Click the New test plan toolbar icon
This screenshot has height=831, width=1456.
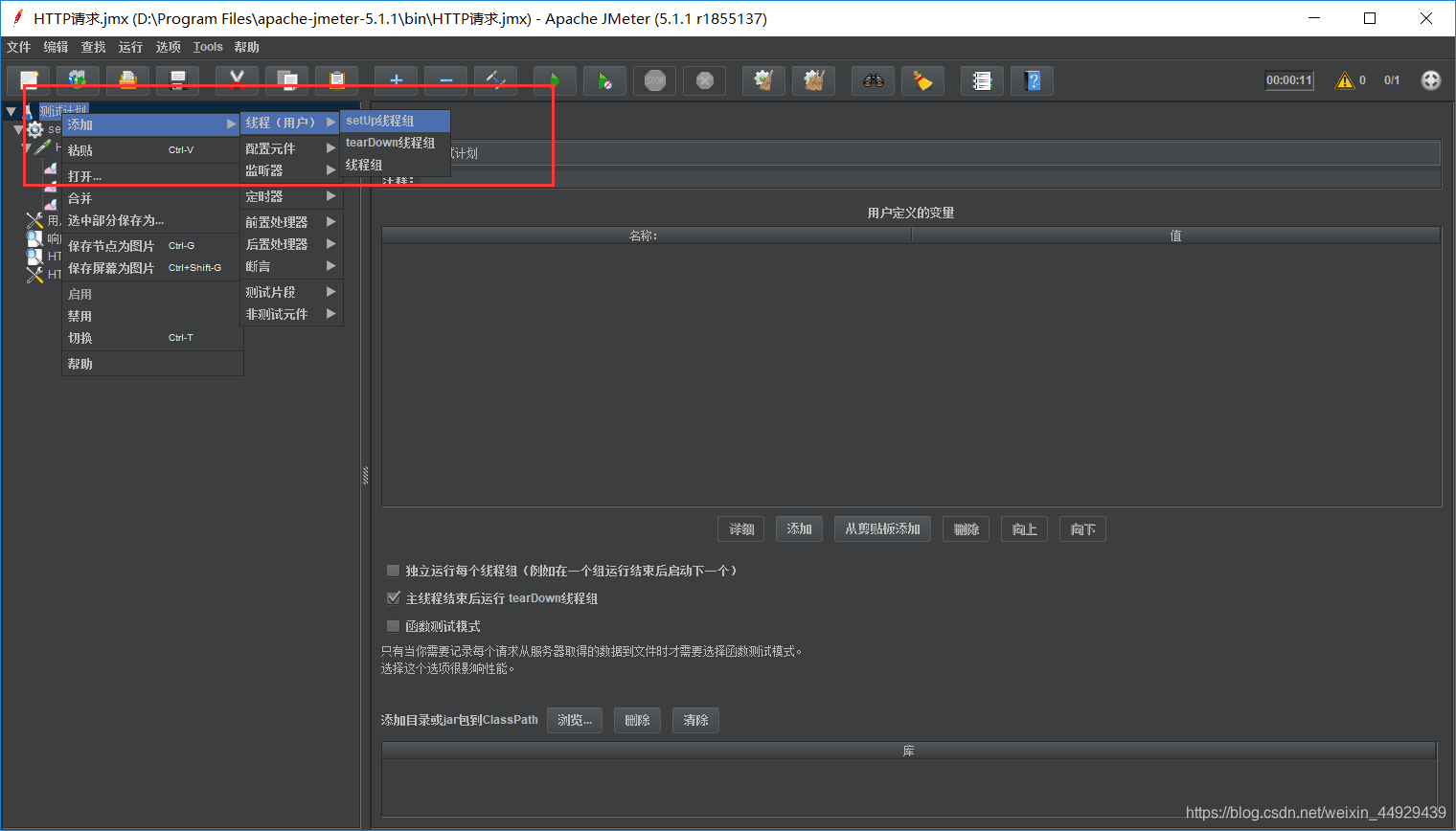pos(29,80)
